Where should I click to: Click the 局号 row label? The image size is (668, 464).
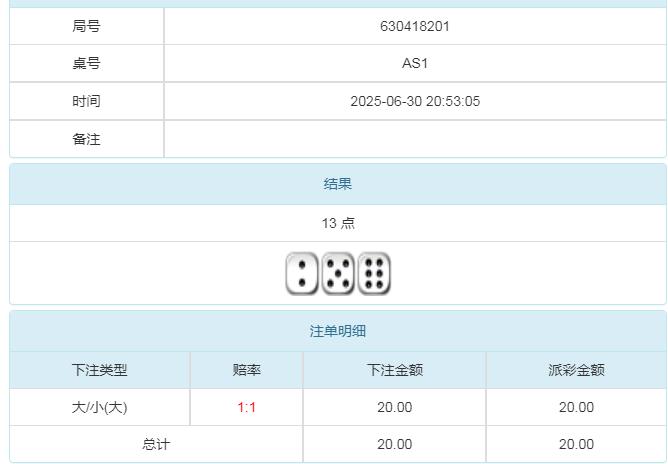(x=87, y=26)
